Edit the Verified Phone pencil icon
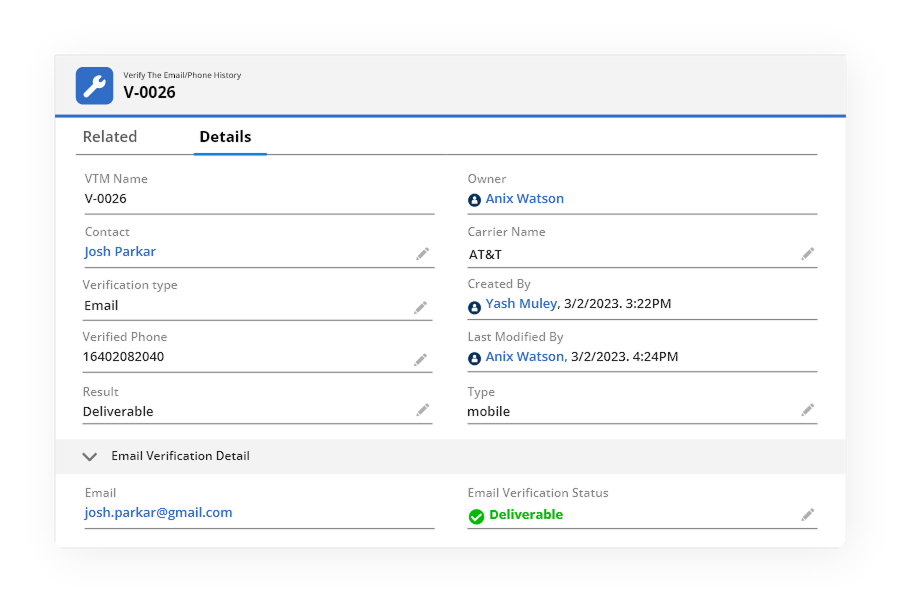The height and width of the screenshot is (614, 911). (421, 359)
